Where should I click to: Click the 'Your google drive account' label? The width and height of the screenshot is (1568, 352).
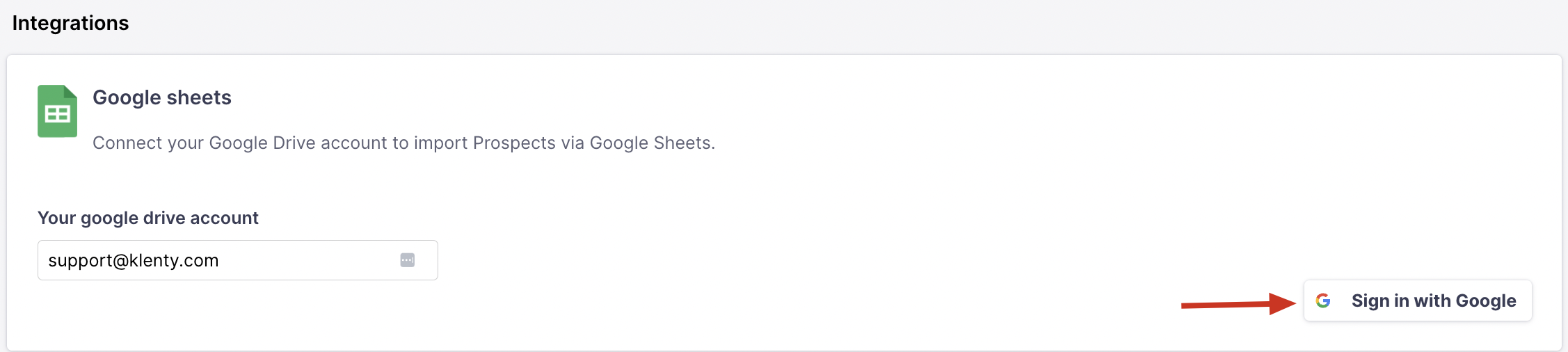(147, 218)
